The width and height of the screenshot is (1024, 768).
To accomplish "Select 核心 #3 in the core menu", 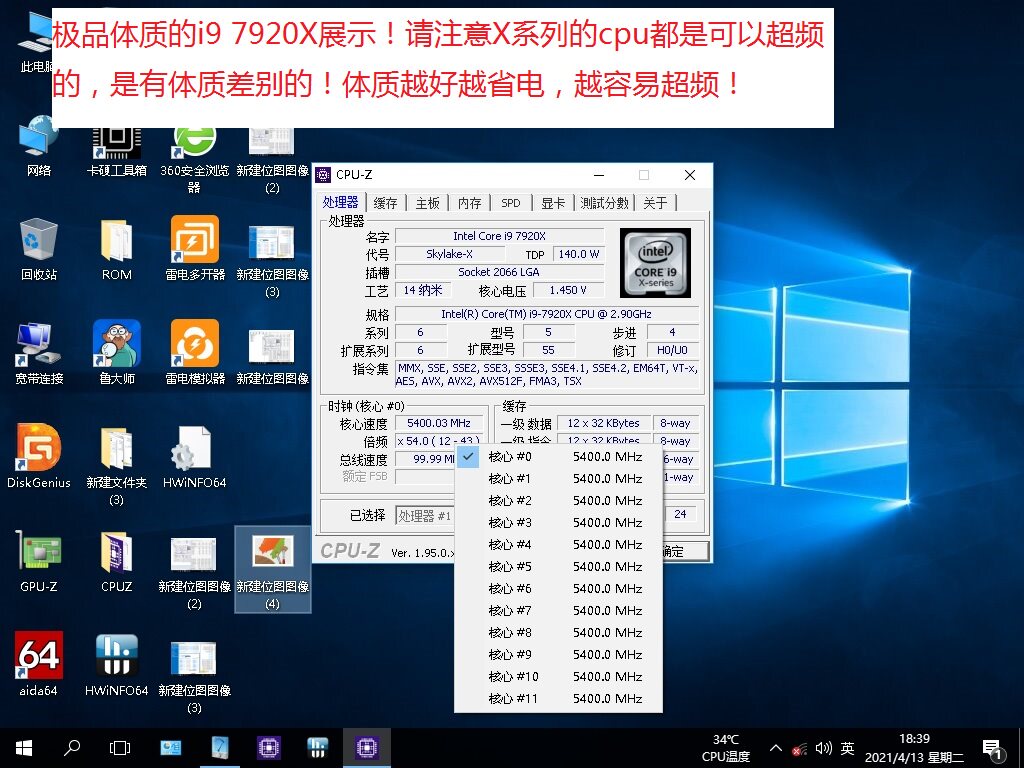I will coord(558,522).
